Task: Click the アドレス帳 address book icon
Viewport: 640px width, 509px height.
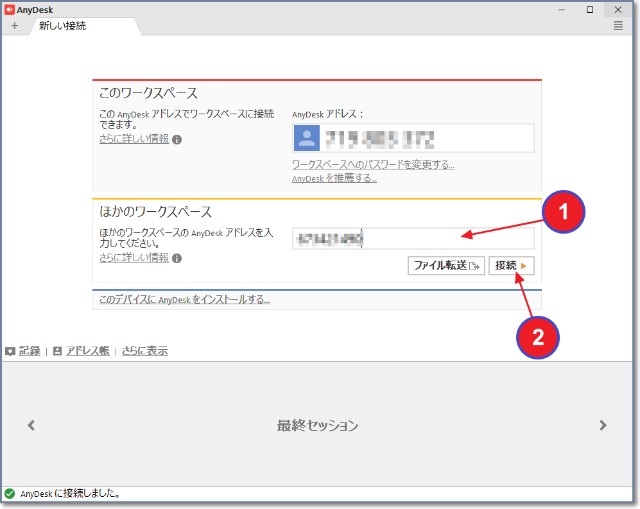Action: tap(57, 351)
